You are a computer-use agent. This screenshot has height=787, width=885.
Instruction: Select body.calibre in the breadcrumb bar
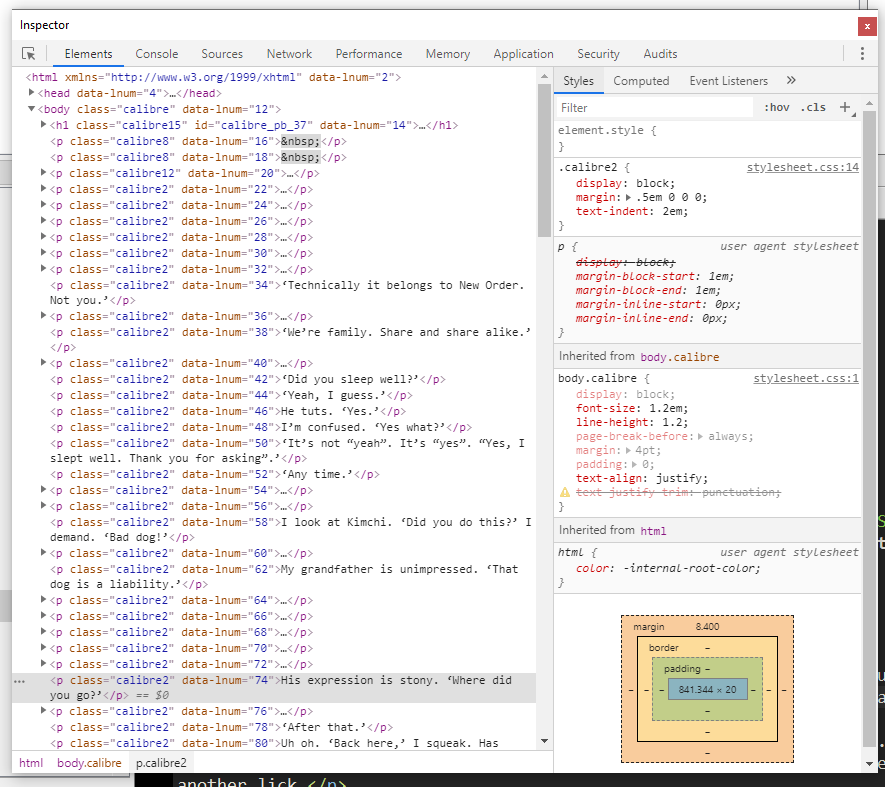click(89, 763)
